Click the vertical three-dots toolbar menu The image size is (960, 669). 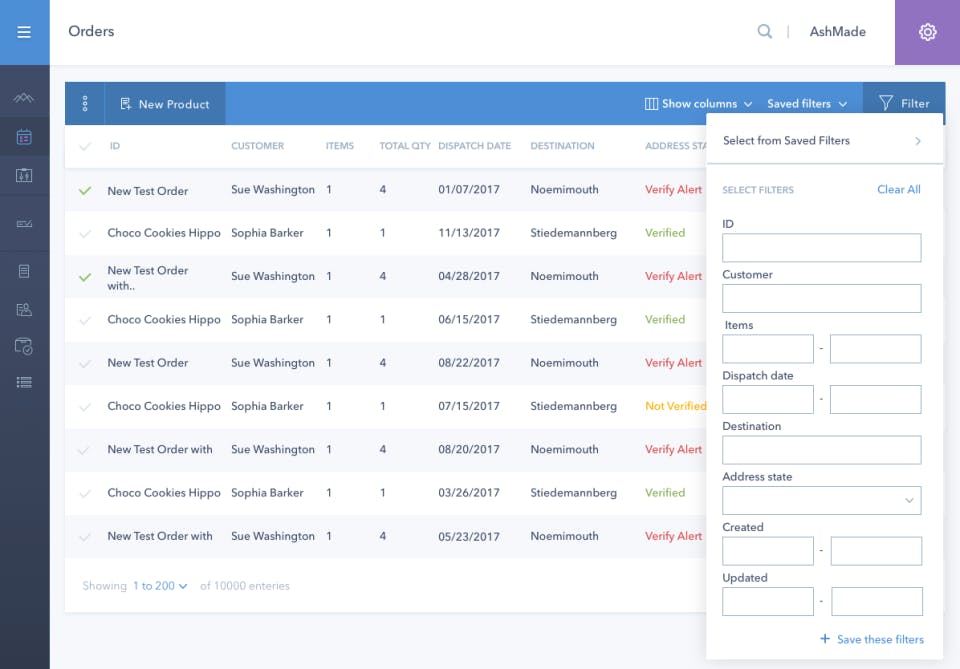pyautogui.click(x=84, y=103)
